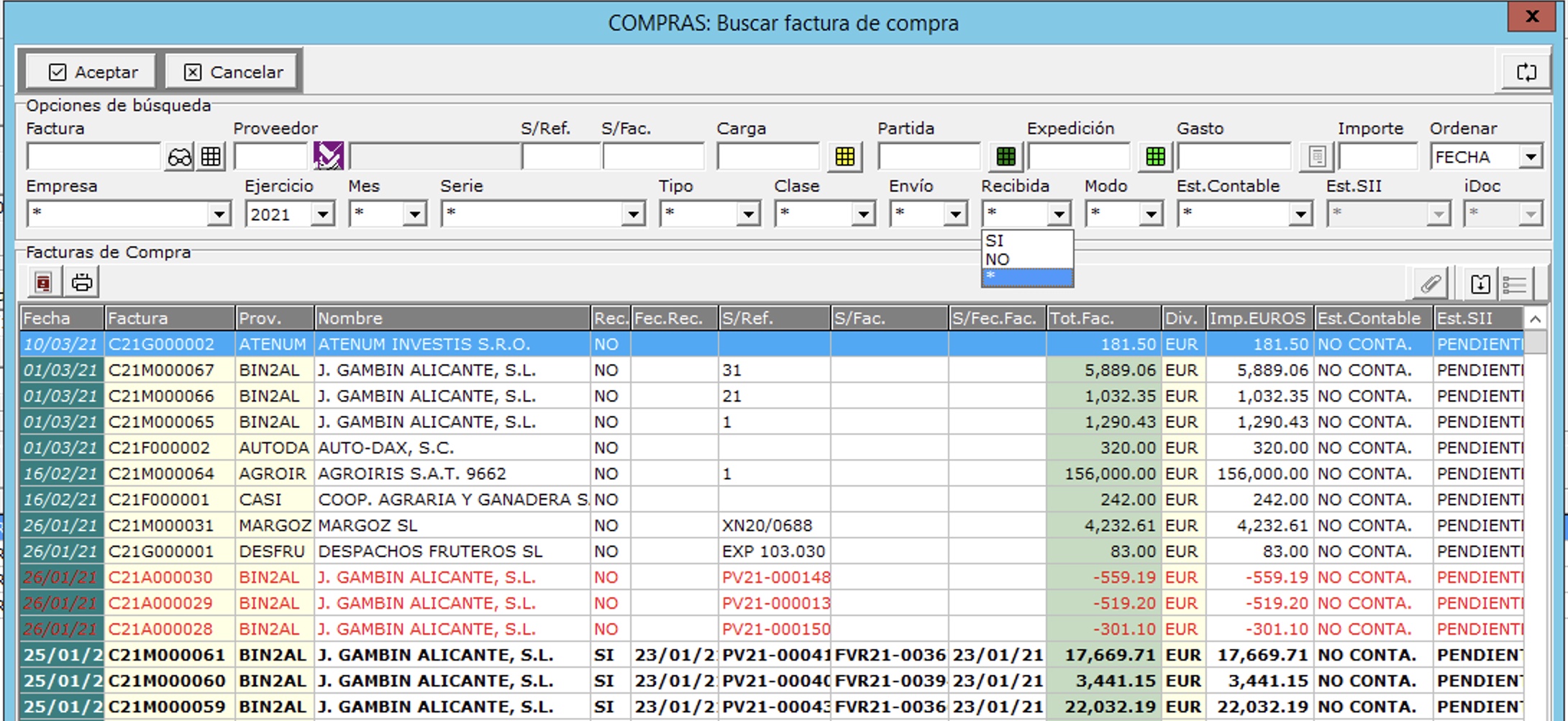Expand the Empresa dropdown
The image size is (1568, 721).
[219, 214]
